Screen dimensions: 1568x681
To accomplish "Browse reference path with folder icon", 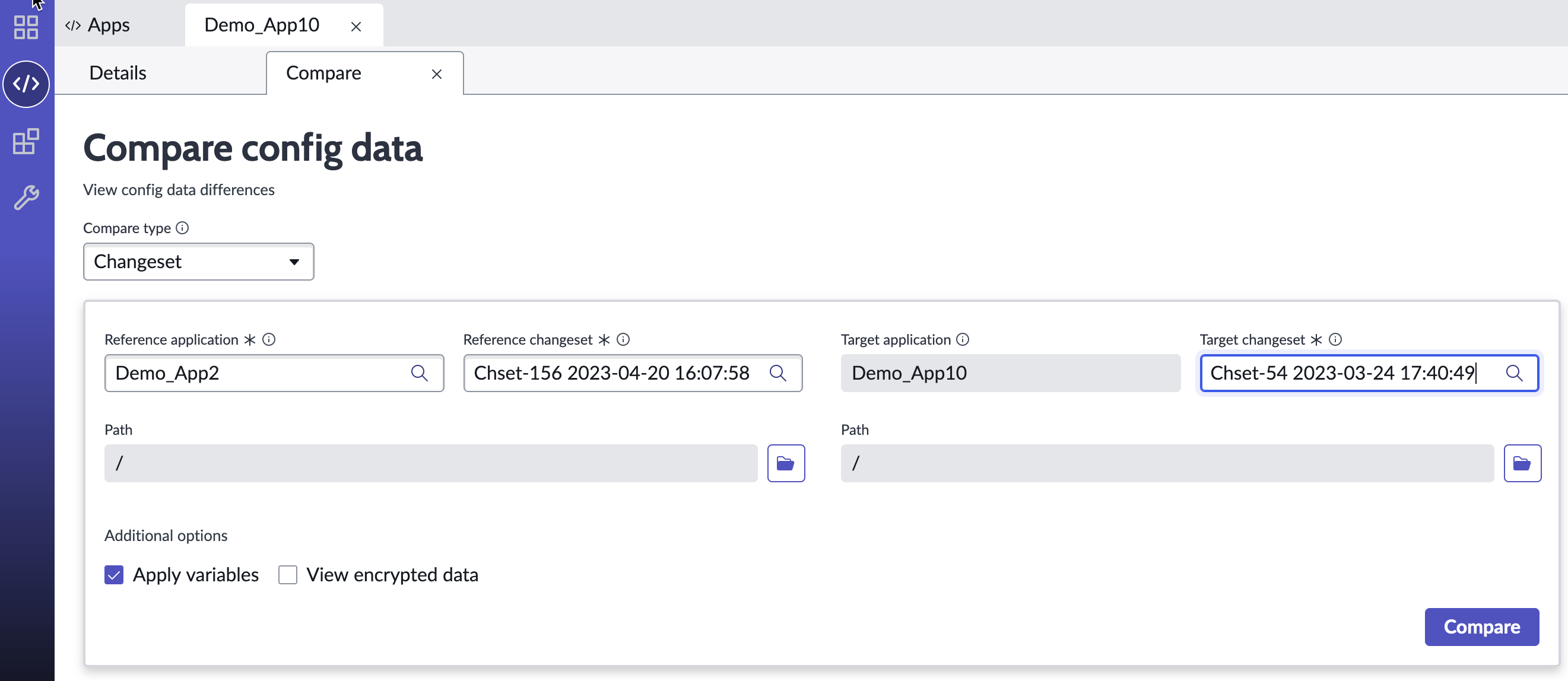I will (x=786, y=464).
